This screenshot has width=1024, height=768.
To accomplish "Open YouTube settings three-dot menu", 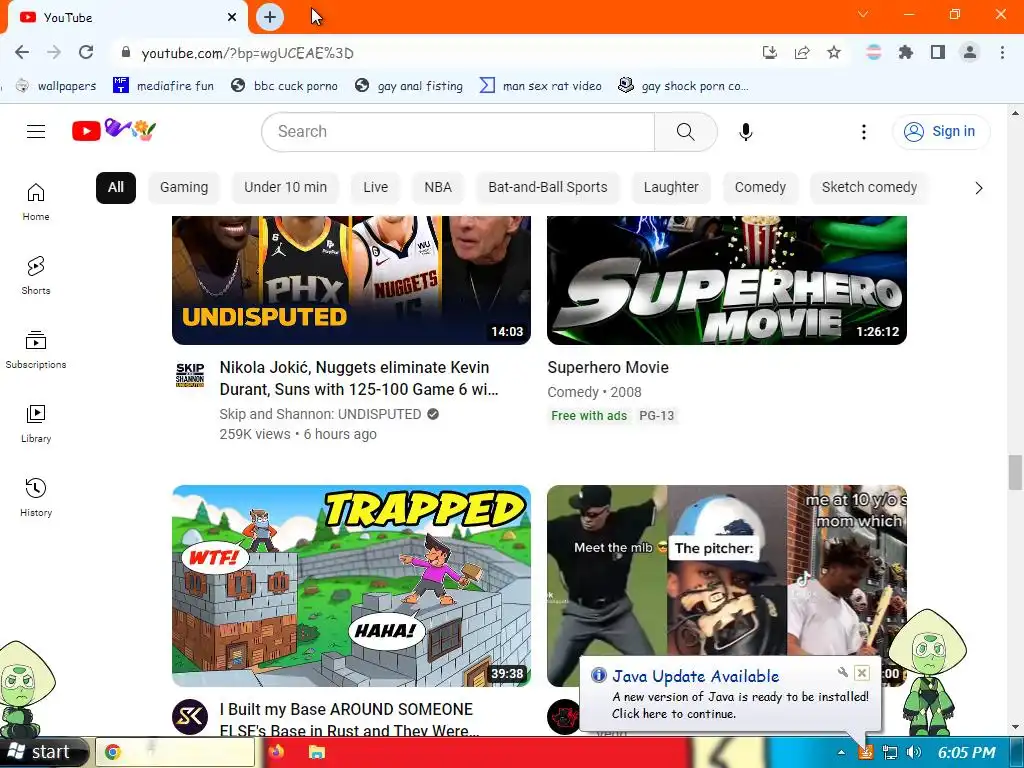I will (x=863, y=132).
